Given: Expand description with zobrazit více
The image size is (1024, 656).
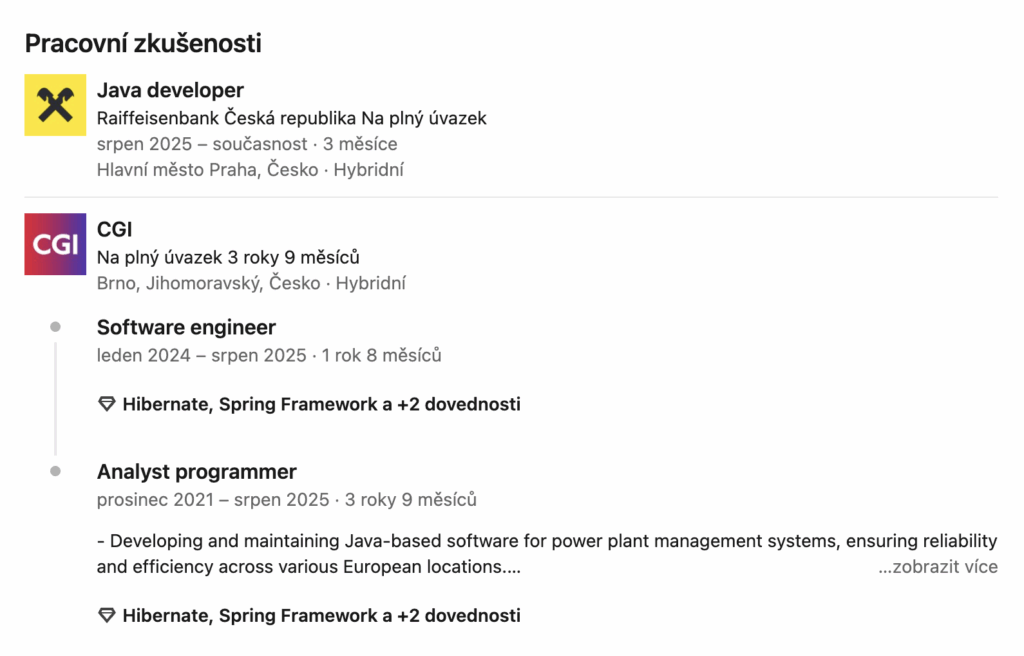Looking at the screenshot, I should pos(937,567).
